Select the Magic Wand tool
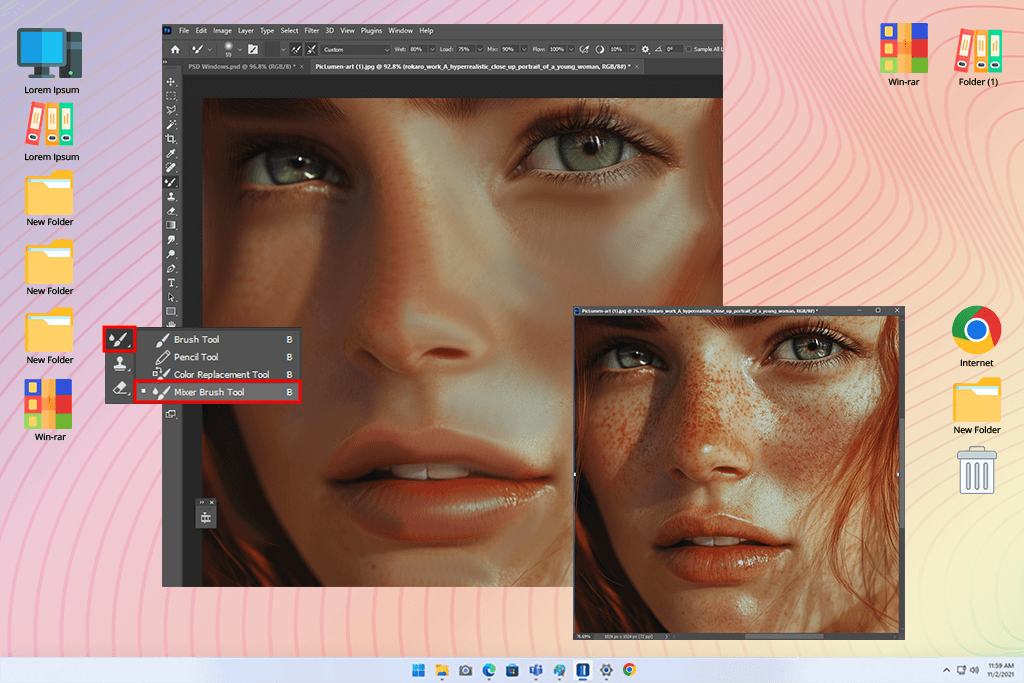Screen dimensions: 1024x683 point(171,125)
